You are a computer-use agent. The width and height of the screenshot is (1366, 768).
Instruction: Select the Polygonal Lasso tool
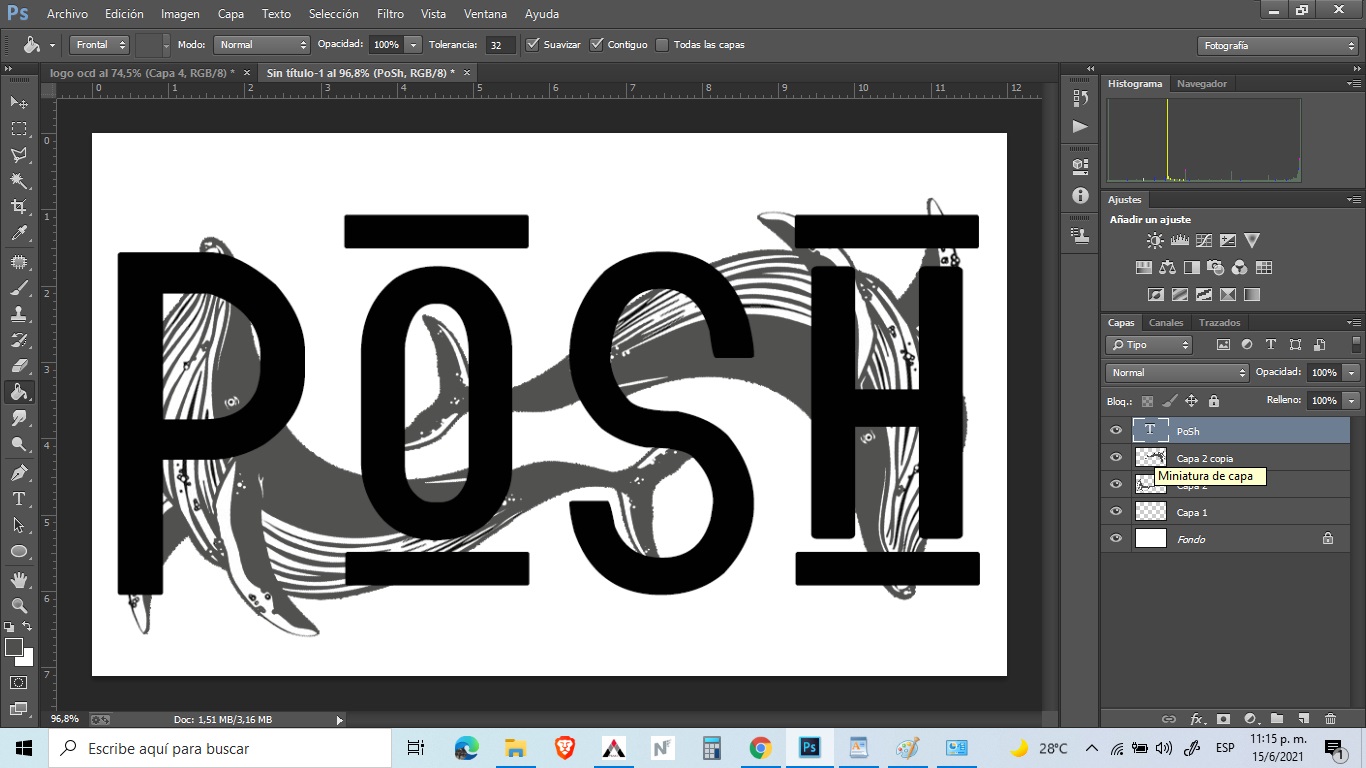19,154
